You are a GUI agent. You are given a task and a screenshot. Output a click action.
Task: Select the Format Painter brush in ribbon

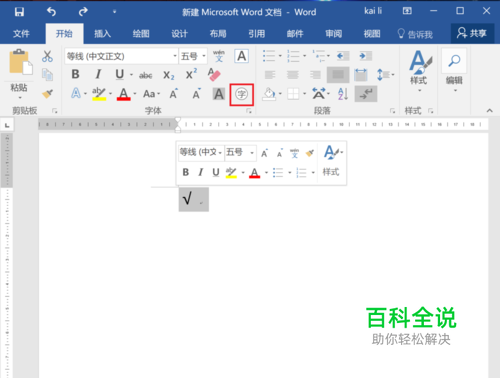coord(47,94)
